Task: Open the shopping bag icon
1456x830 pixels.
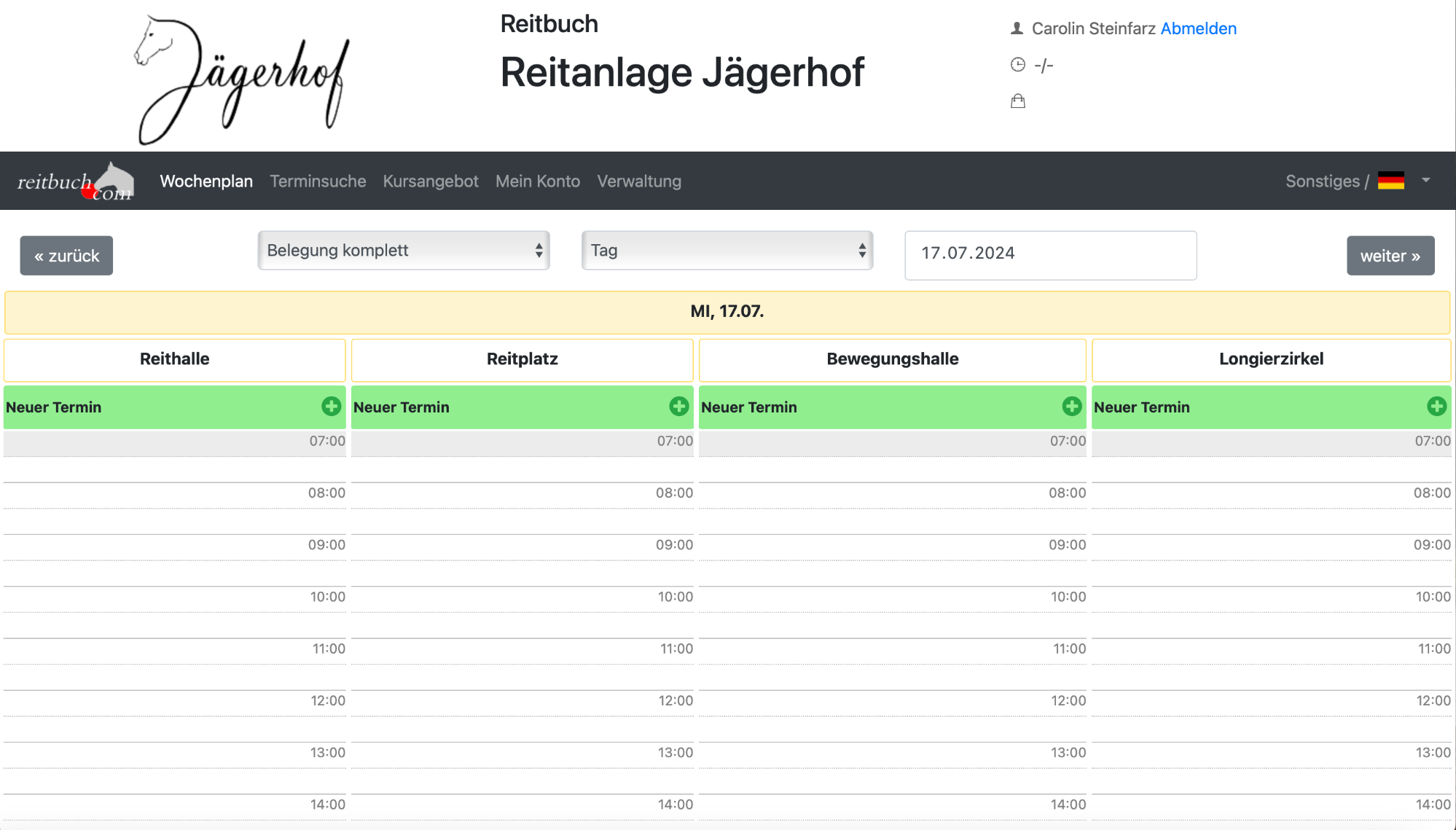Action: (x=1018, y=101)
